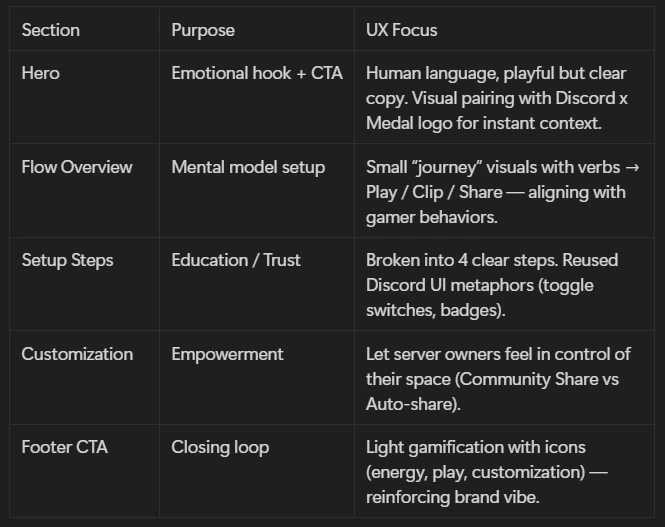The height and width of the screenshot is (527, 665).
Task: Click the Section column header
Action: tap(50, 30)
